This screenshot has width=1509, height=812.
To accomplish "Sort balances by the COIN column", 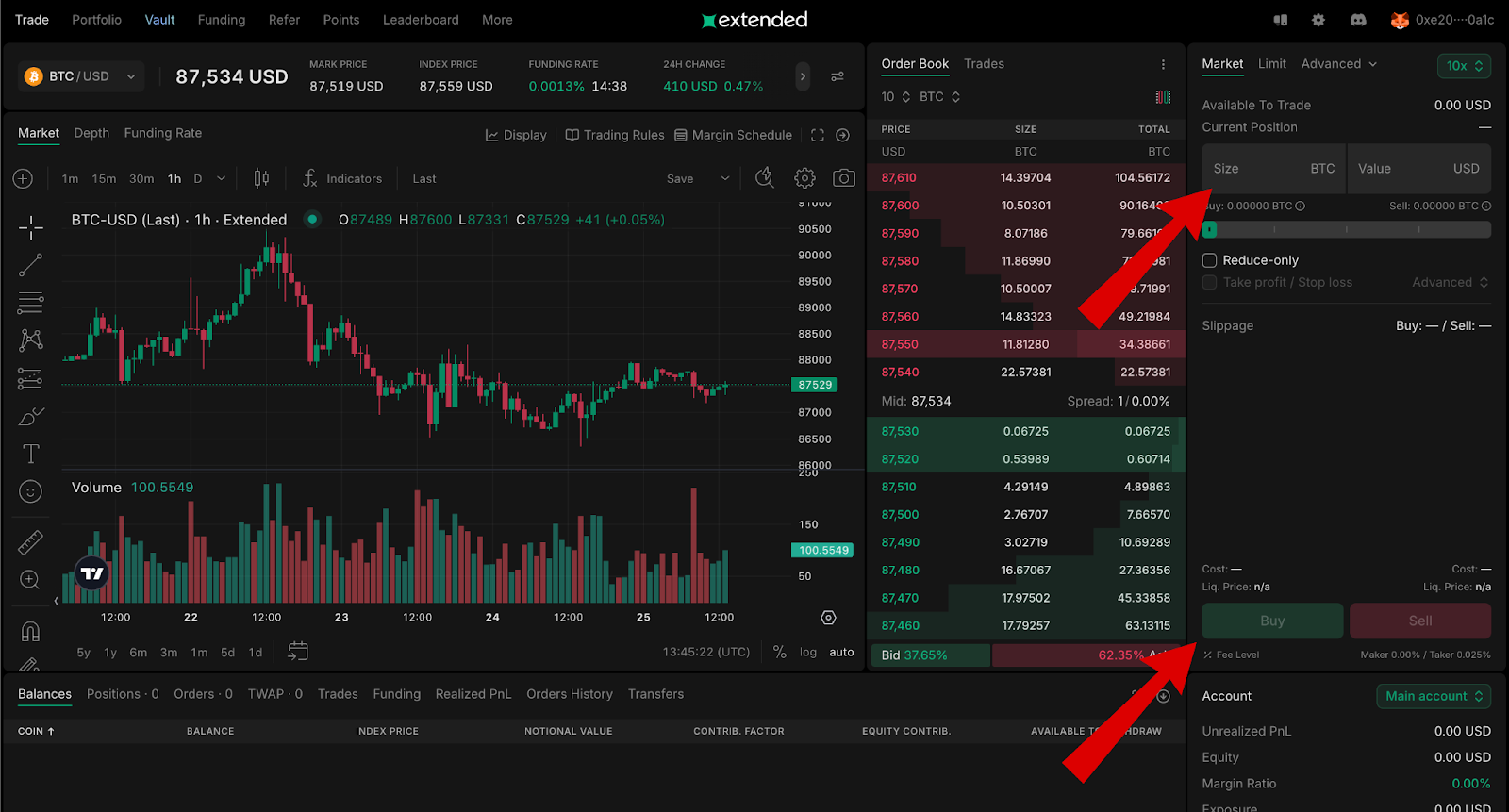I will (x=36, y=731).
